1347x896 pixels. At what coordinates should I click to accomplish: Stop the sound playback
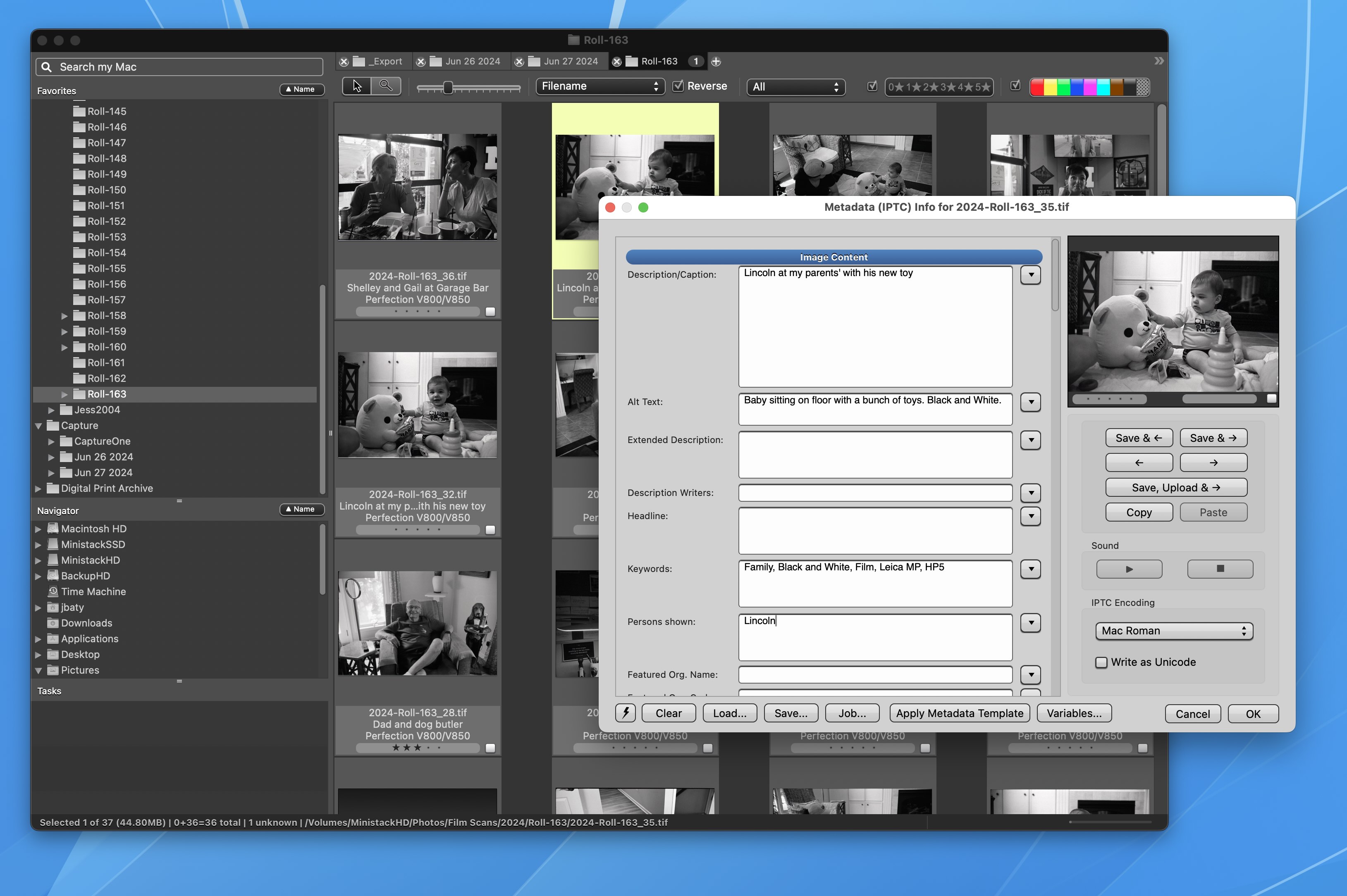(x=1220, y=569)
